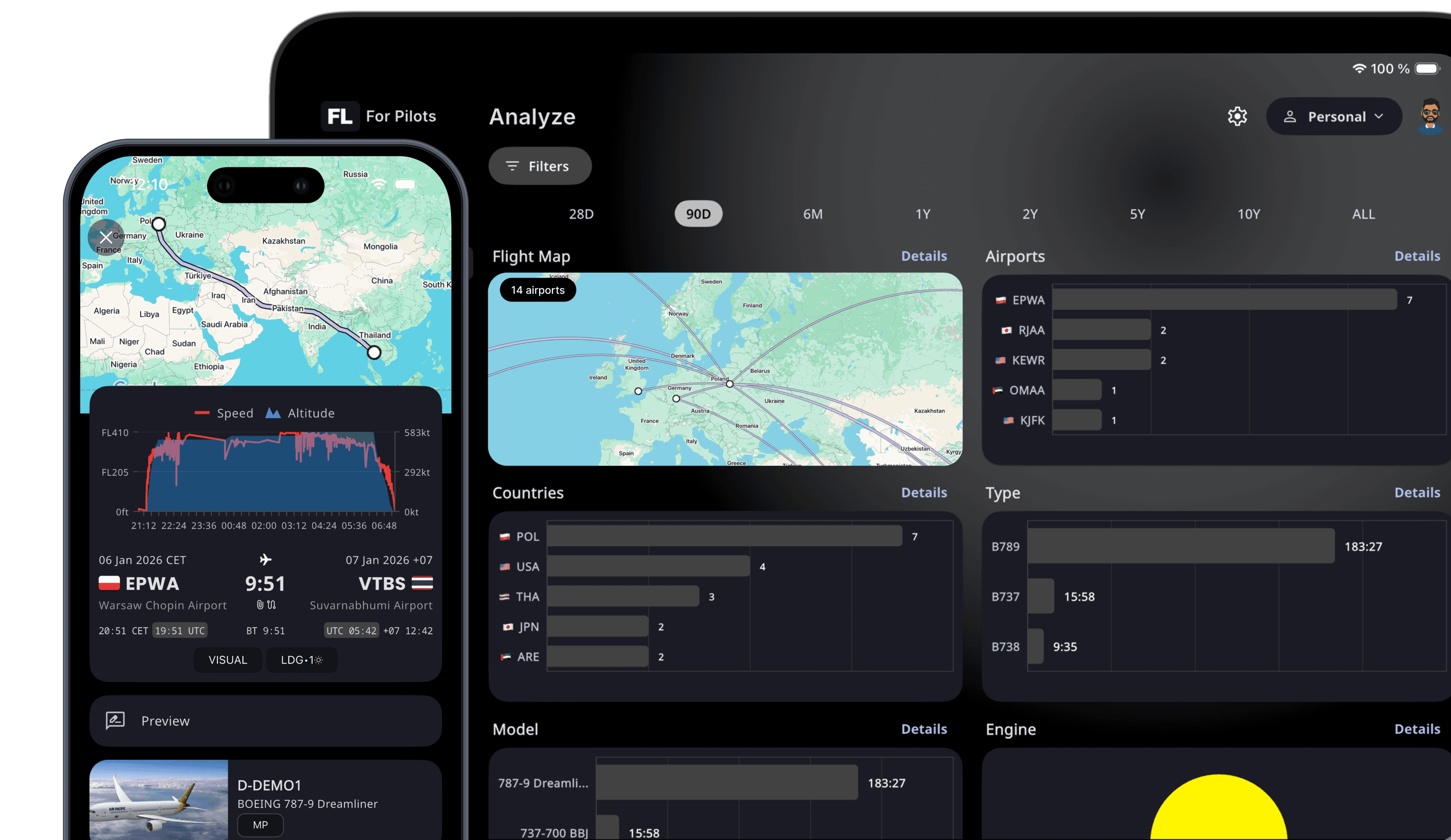Select the ALL time range tab
1451x840 pixels.
pyautogui.click(x=1363, y=214)
